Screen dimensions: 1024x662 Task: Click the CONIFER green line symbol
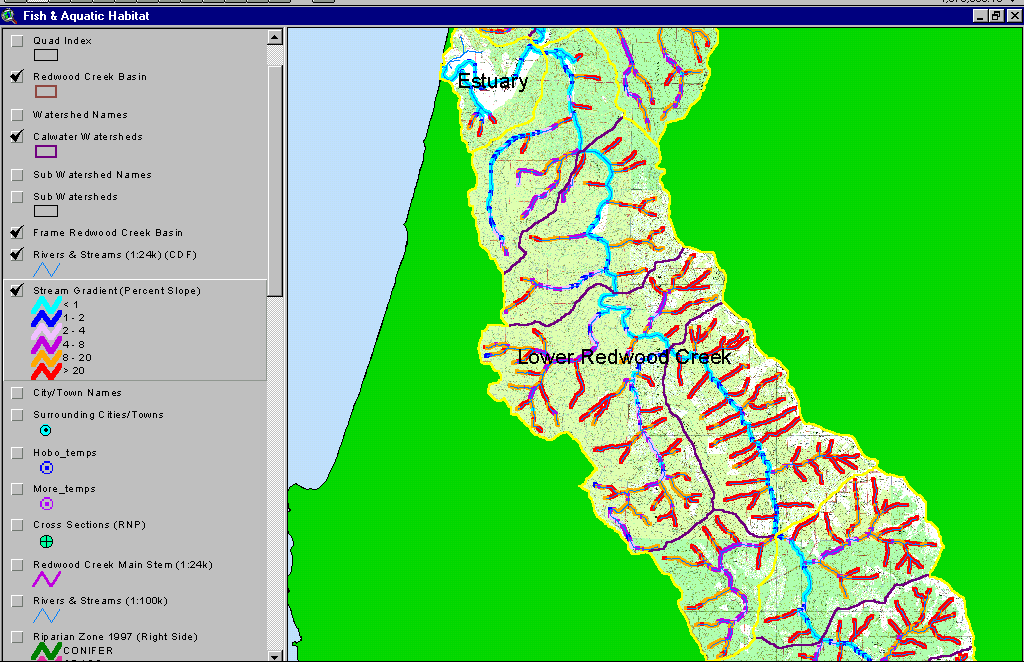(46, 651)
